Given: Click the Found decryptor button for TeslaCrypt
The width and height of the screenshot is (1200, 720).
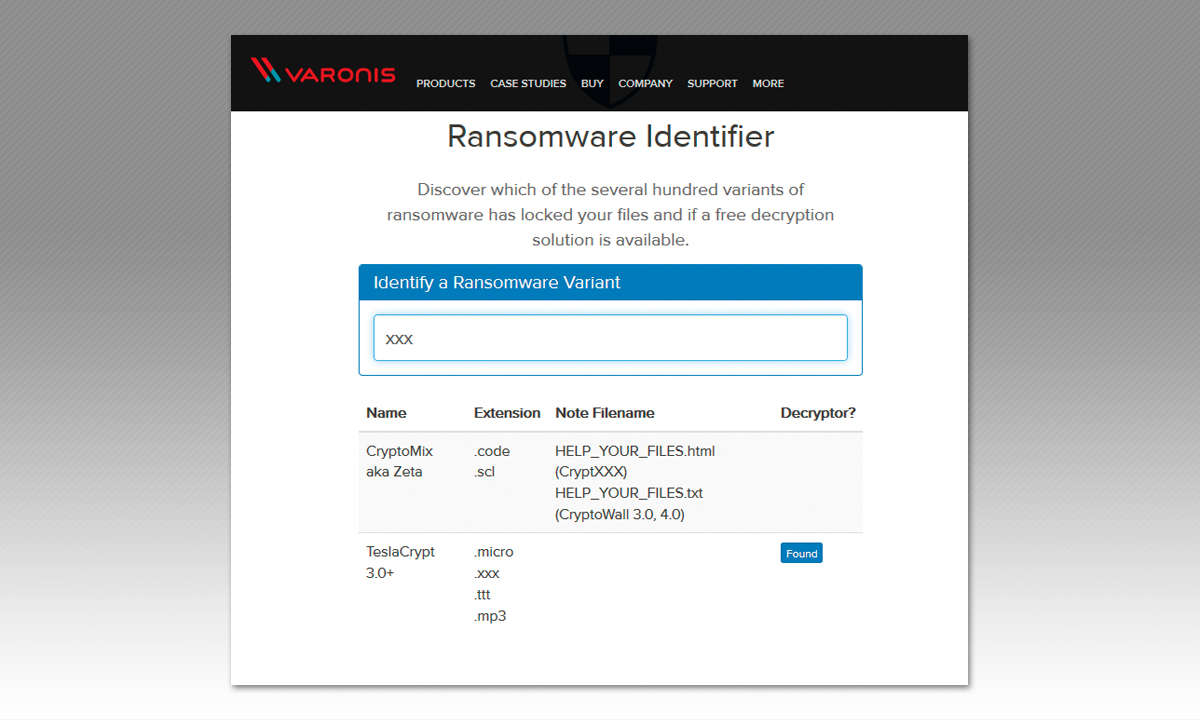Looking at the screenshot, I should [801, 553].
